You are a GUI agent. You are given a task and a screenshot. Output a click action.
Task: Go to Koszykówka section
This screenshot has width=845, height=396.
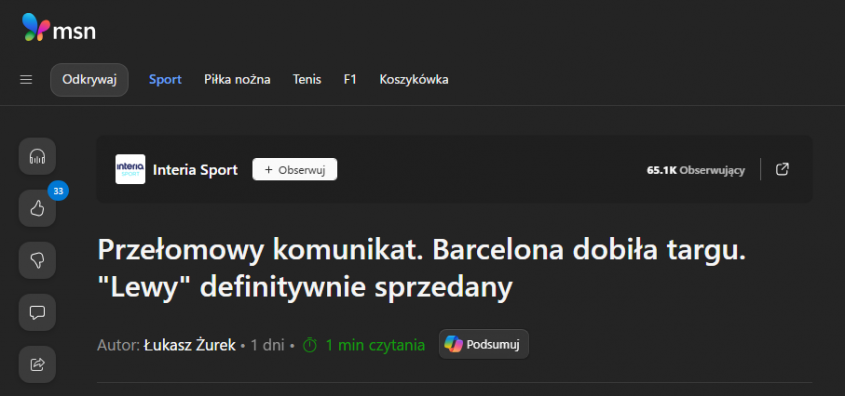[414, 80]
